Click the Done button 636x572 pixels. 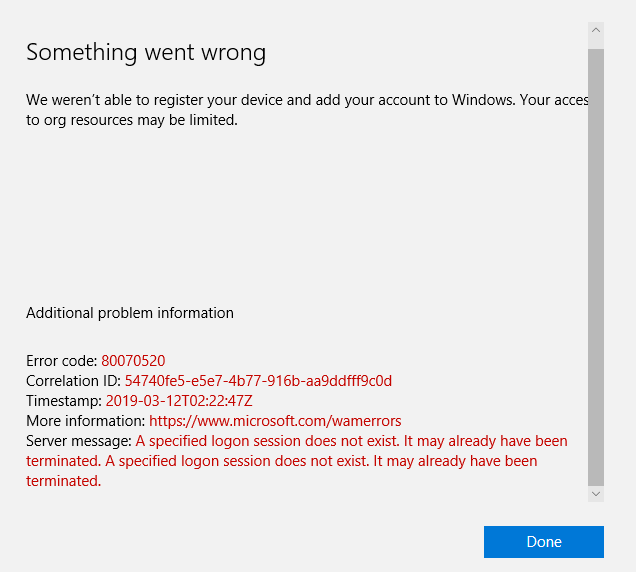pyautogui.click(x=543, y=541)
